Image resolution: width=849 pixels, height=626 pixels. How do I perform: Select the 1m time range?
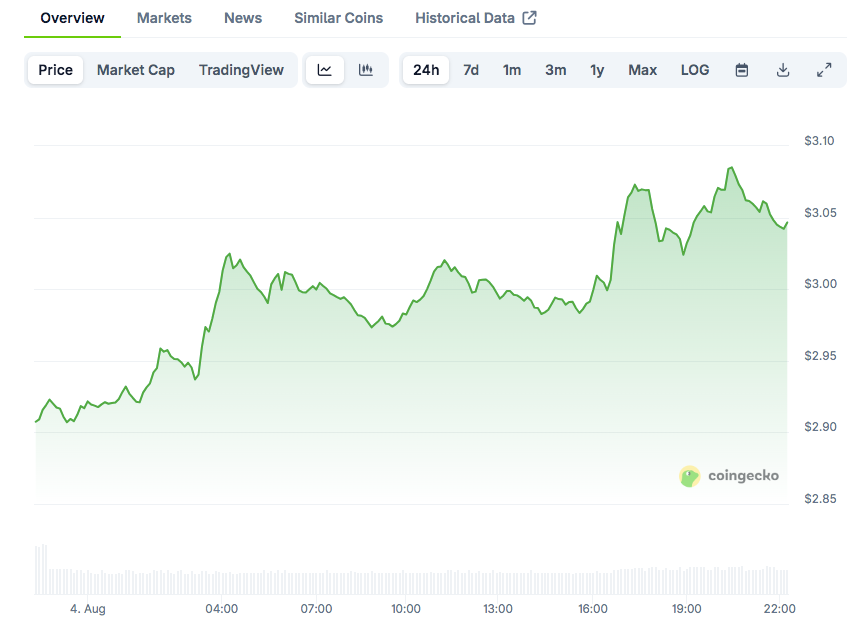(512, 70)
